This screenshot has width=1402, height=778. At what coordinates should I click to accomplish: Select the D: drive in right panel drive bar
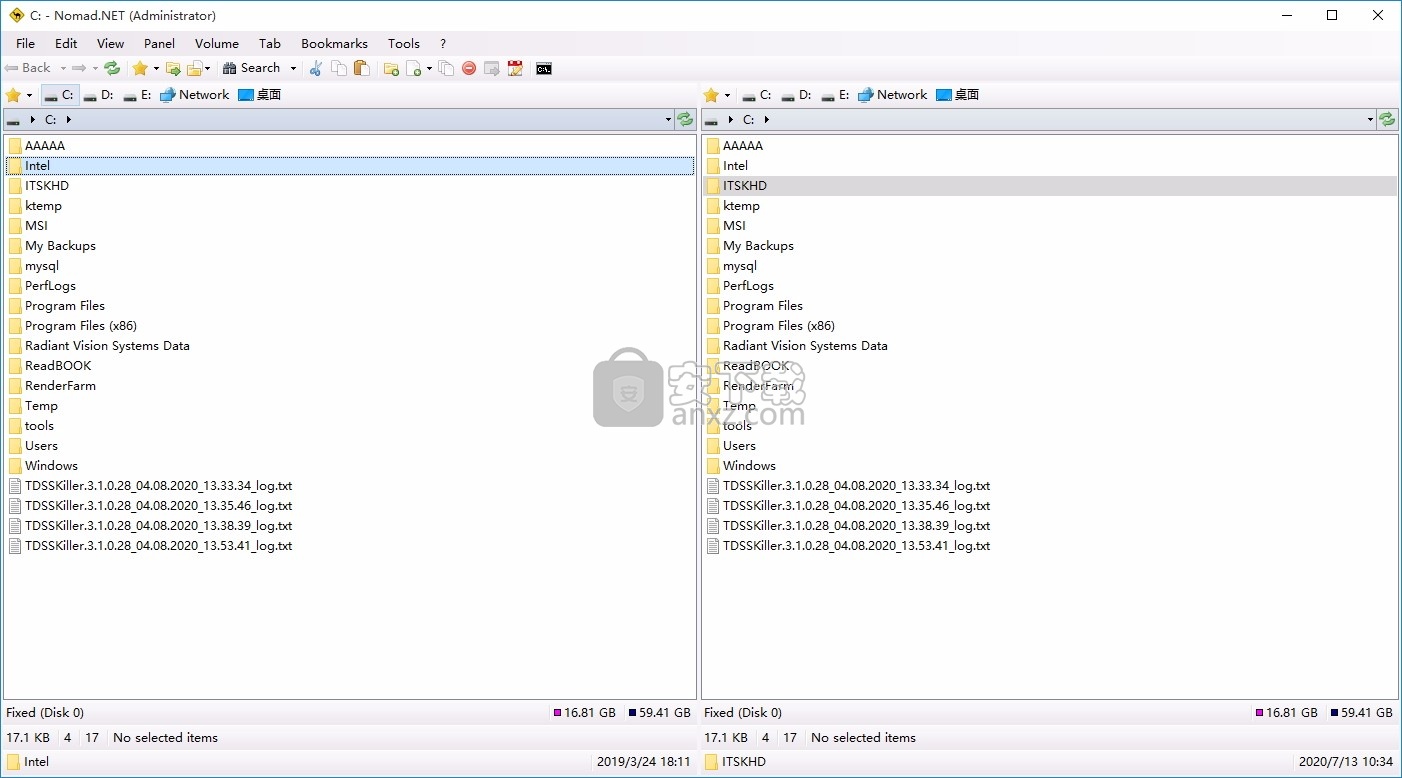[x=796, y=95]
